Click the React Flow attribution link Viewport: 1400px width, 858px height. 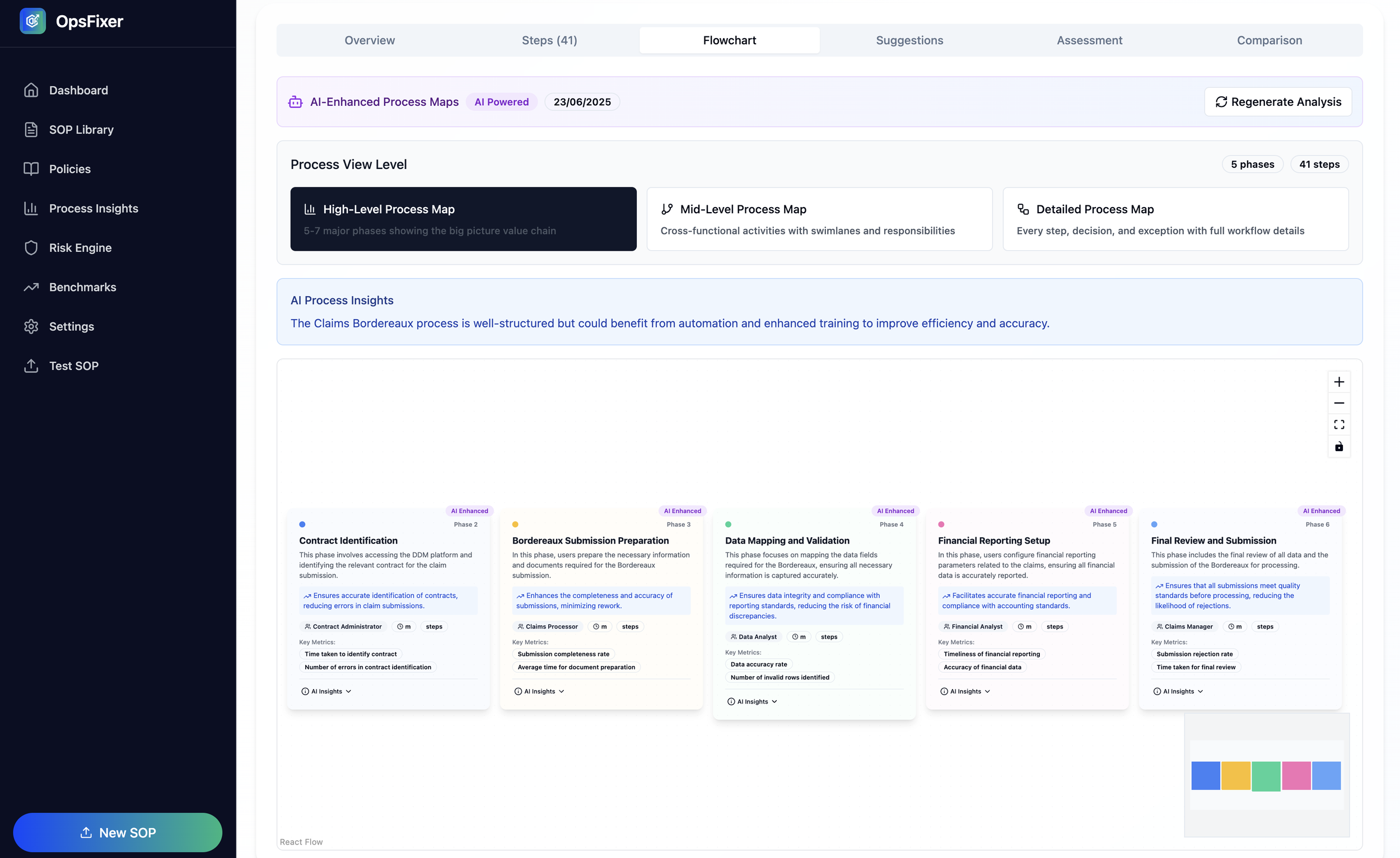[x=301, y=842]
